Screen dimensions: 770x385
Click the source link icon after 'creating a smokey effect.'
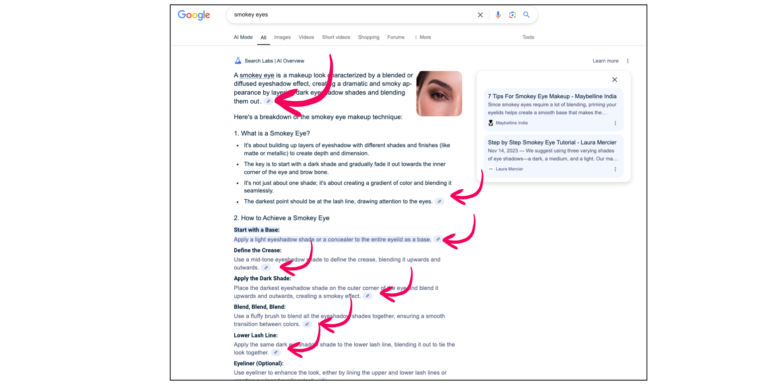(368, 296)
